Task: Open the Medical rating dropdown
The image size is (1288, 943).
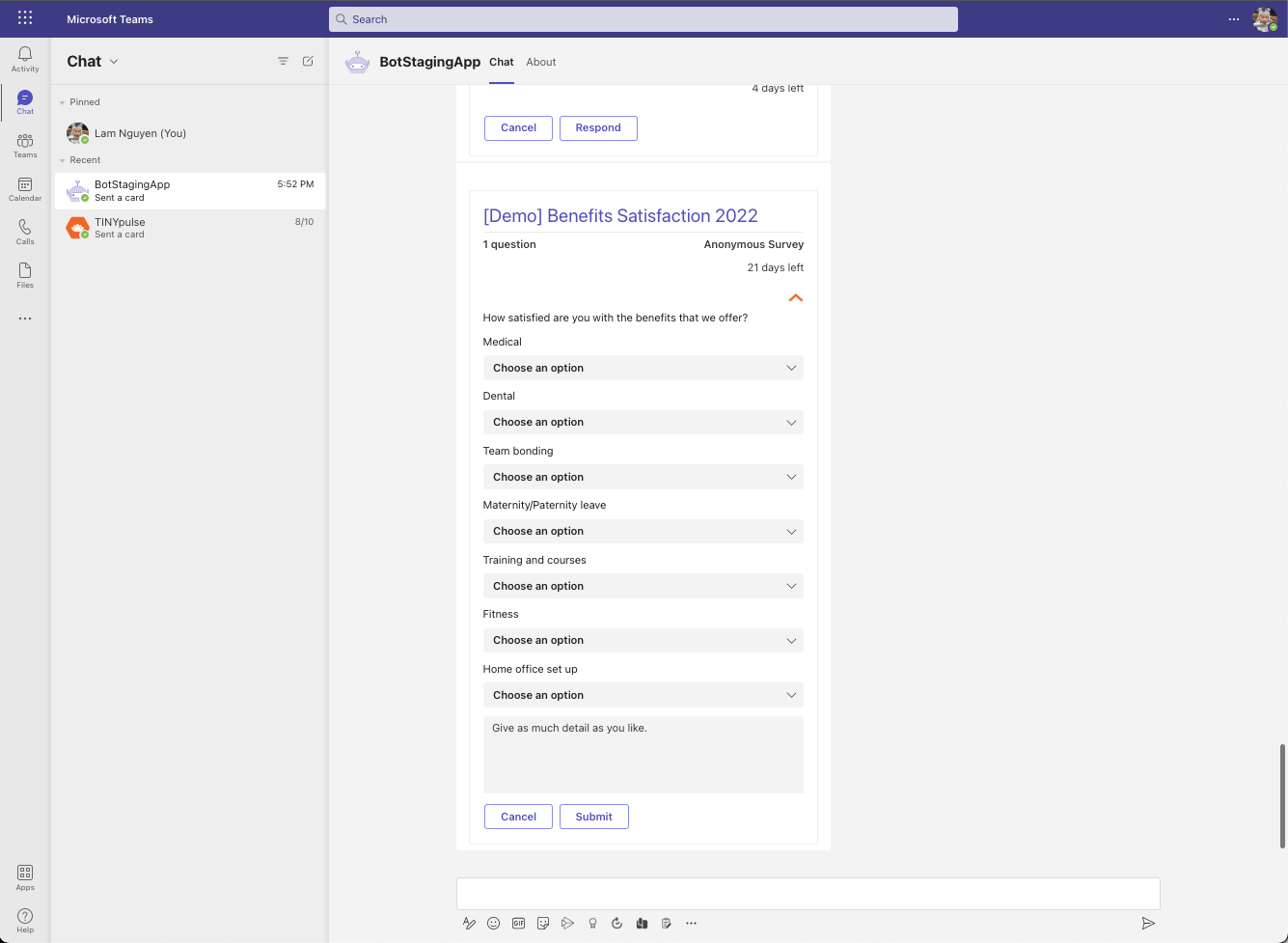Action: [643, 368]
